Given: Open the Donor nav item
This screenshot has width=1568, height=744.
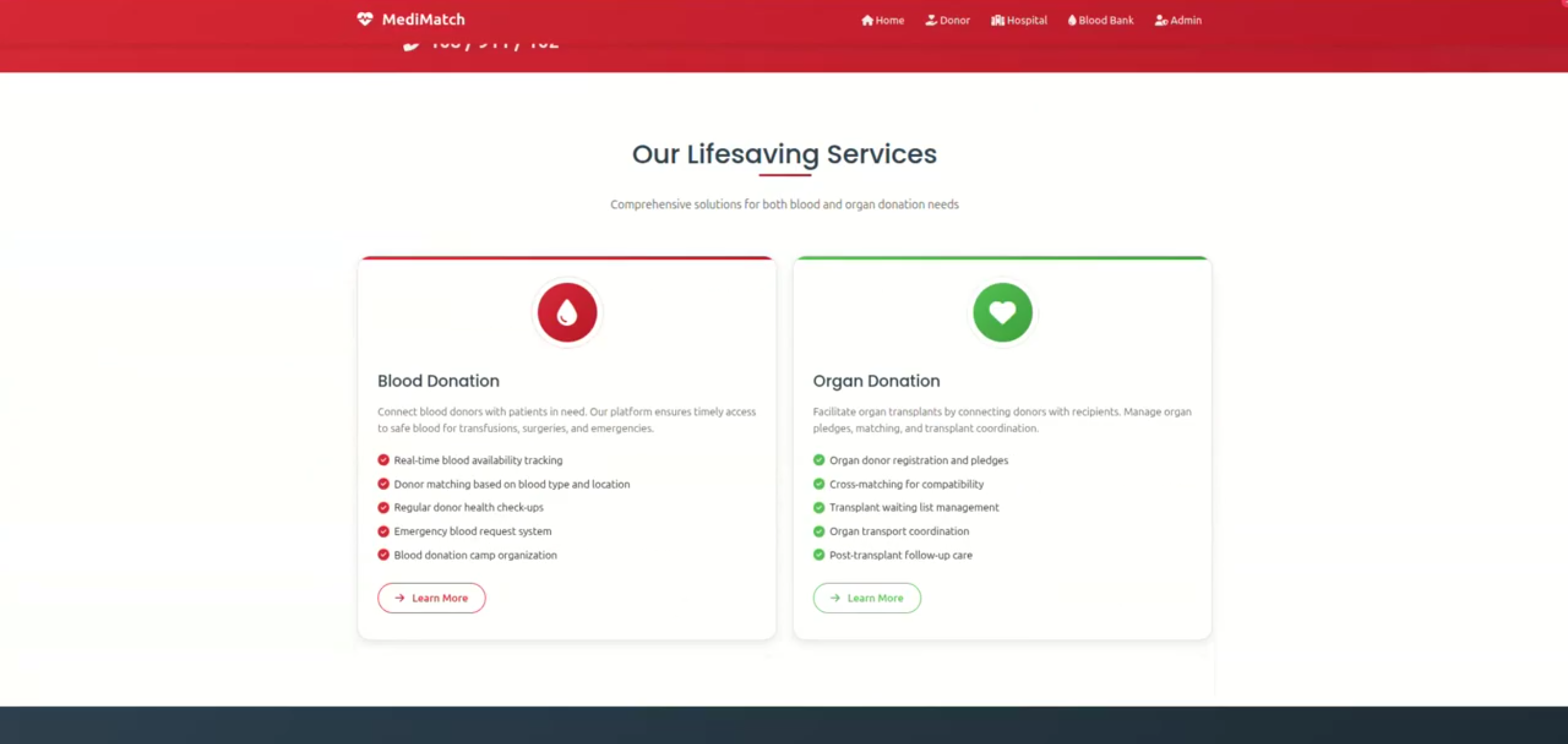Looking at the screenshot, I should point(947,20).
